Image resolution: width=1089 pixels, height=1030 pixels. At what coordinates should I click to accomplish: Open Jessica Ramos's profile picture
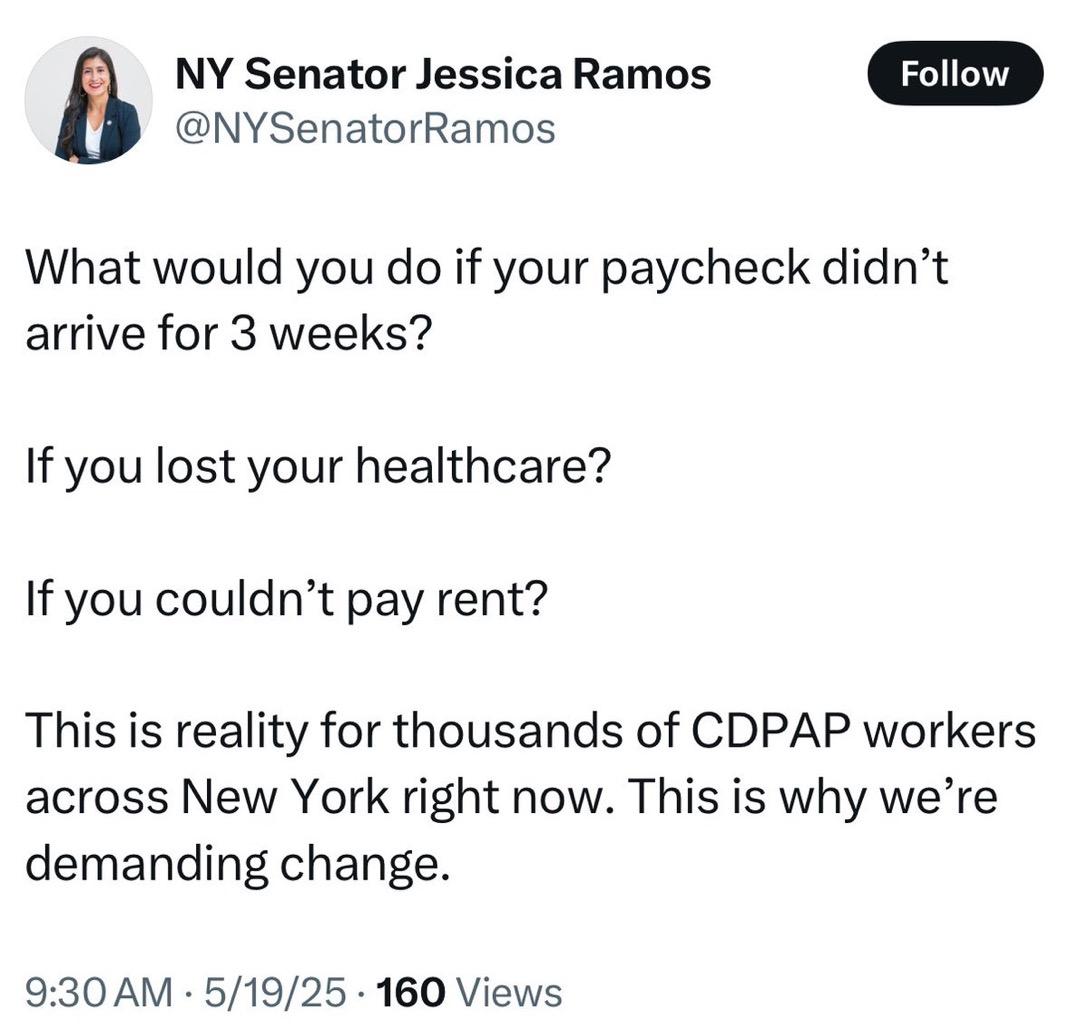(88, 100)
